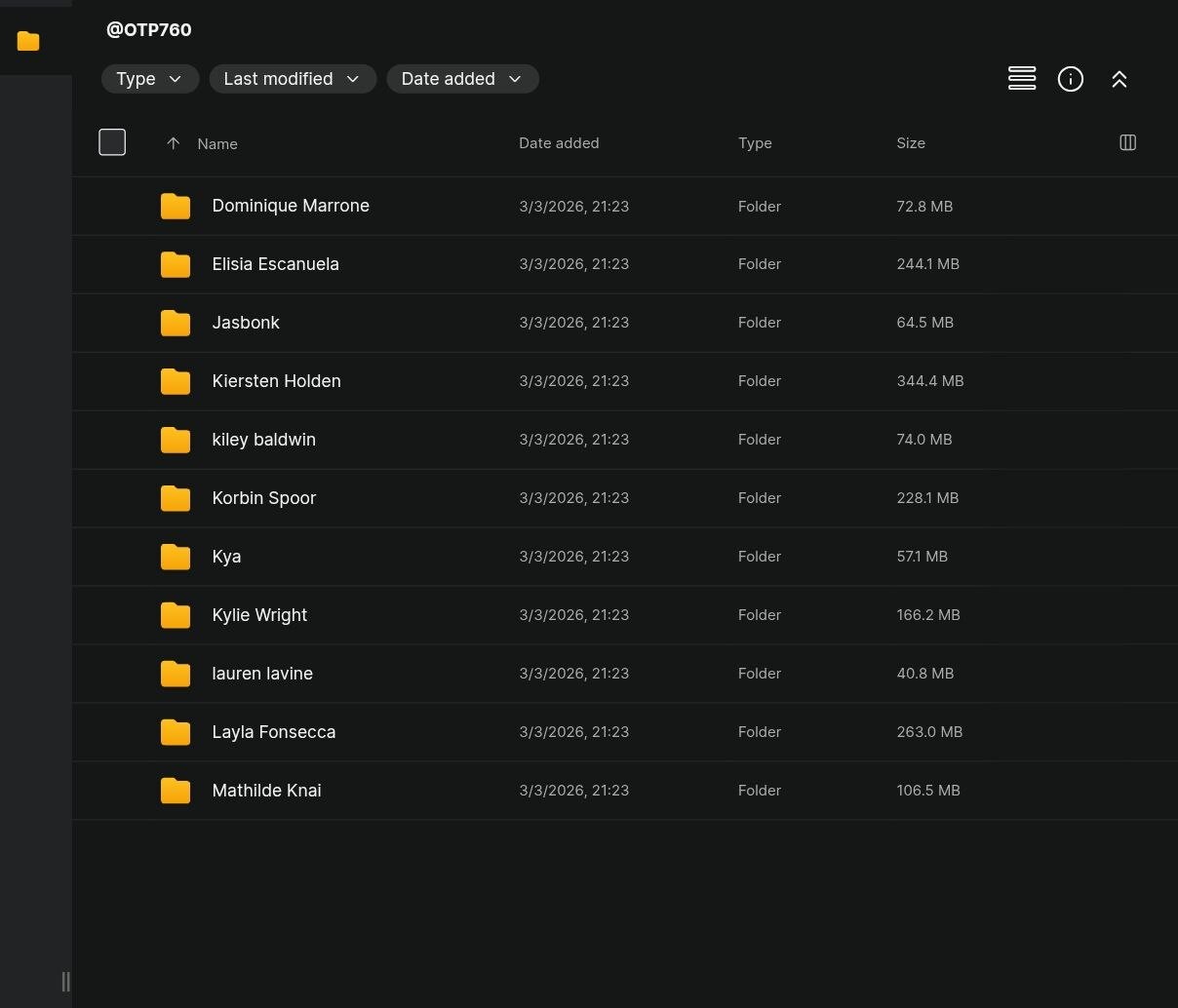1178x1008 pixels.
Task: Open the Korbin Spoor folder
Action: tap(263, 498)
